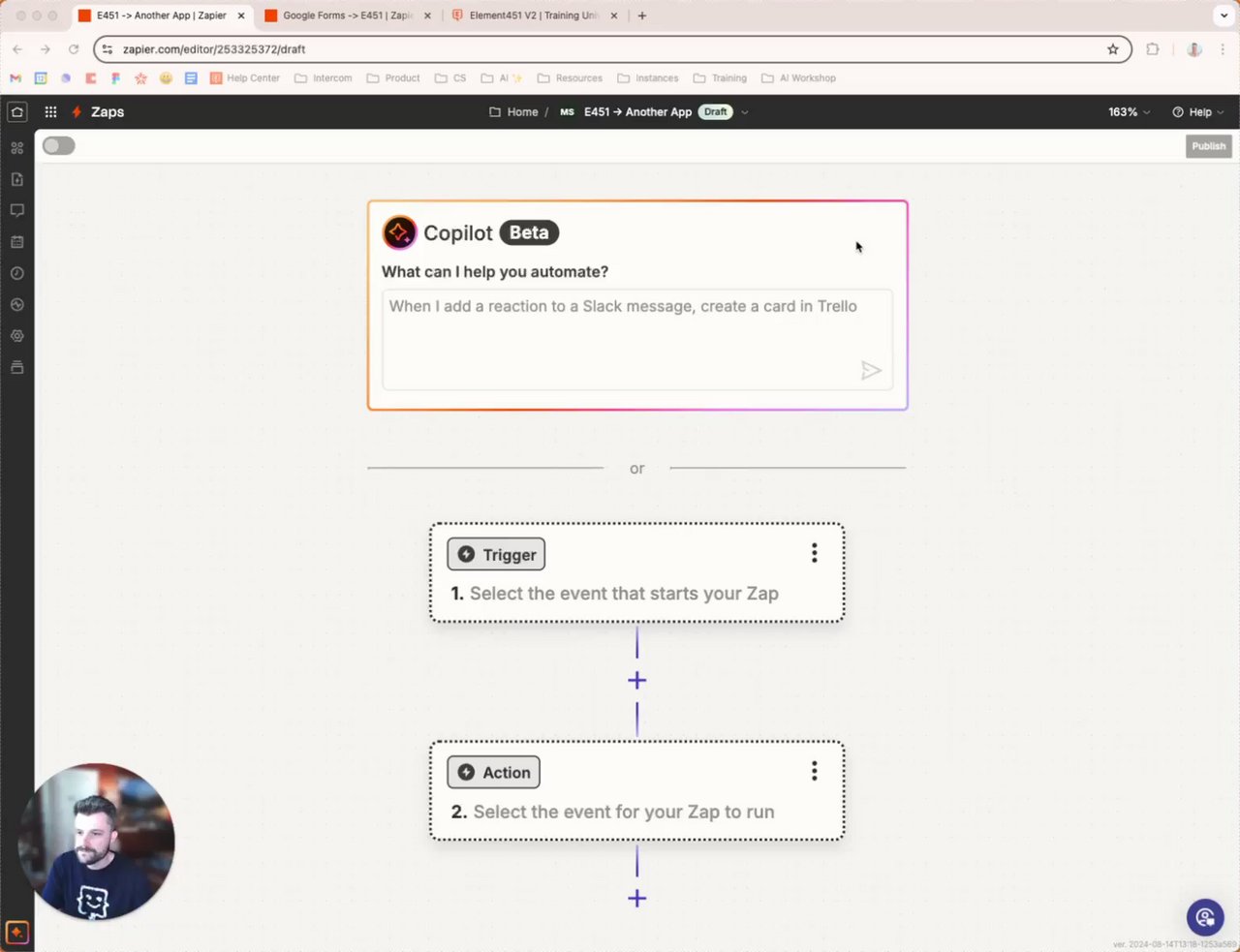
Task: Close the Google Forms -> E451 tab
Action: point(427,15)
